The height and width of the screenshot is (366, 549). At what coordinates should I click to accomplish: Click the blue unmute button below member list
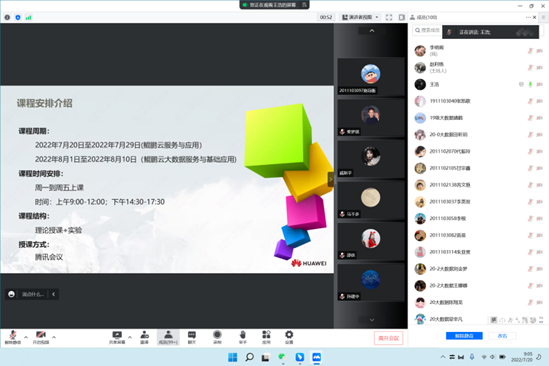click(x=464, y=336)
